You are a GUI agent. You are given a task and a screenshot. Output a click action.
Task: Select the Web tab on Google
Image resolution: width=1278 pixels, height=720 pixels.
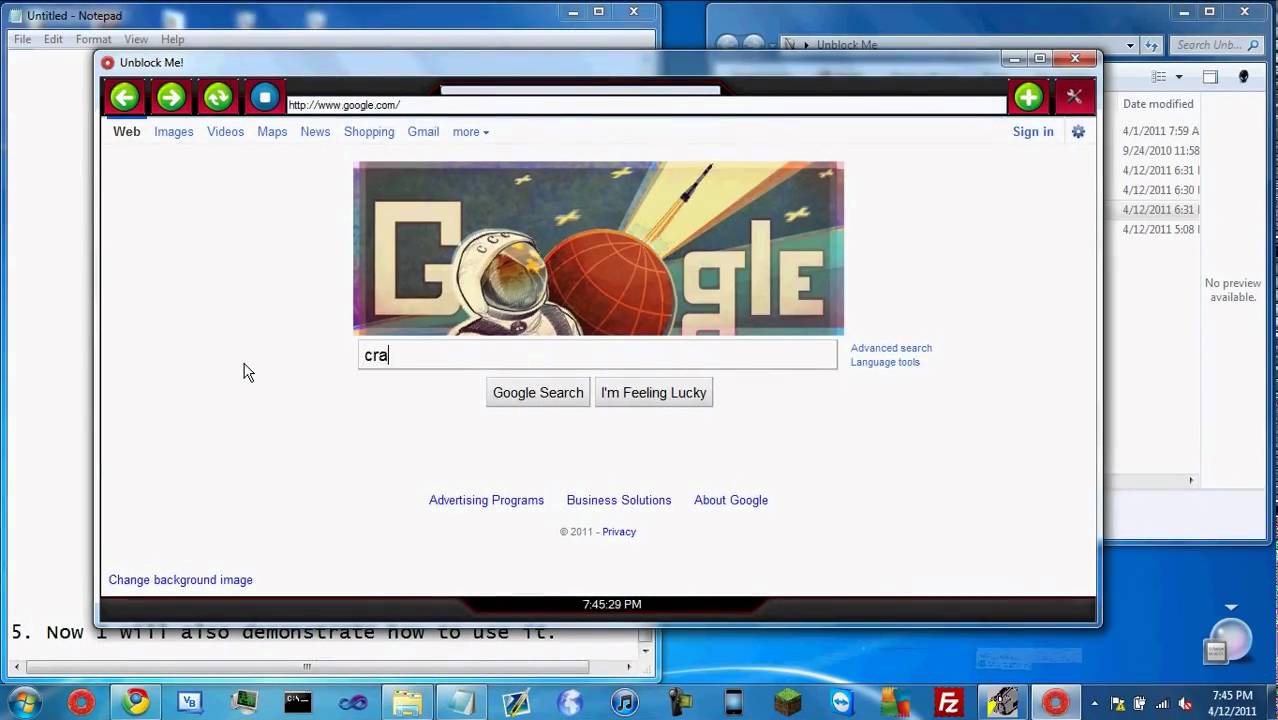[127, 132]
